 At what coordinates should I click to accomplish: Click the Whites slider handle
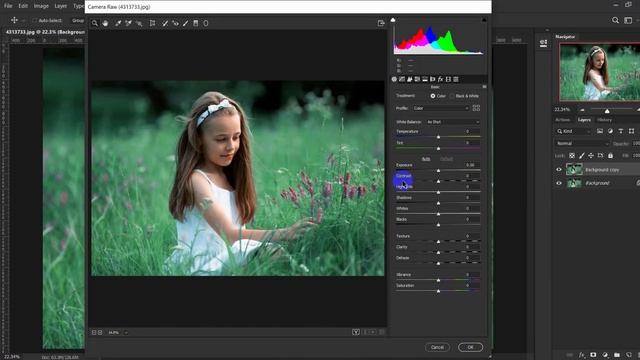(x=438, y=214)
